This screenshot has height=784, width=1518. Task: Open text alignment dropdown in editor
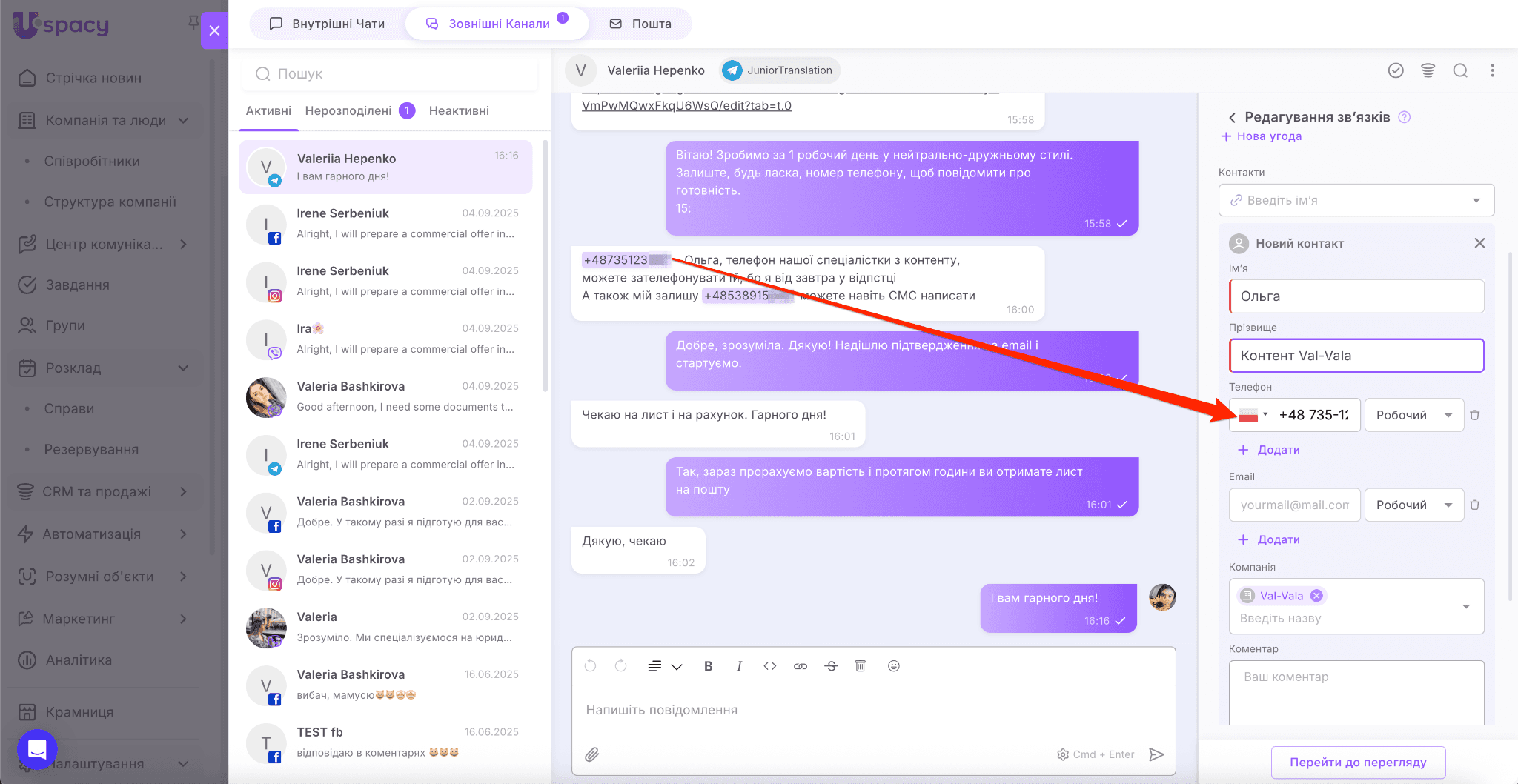[x=665, y=666]
